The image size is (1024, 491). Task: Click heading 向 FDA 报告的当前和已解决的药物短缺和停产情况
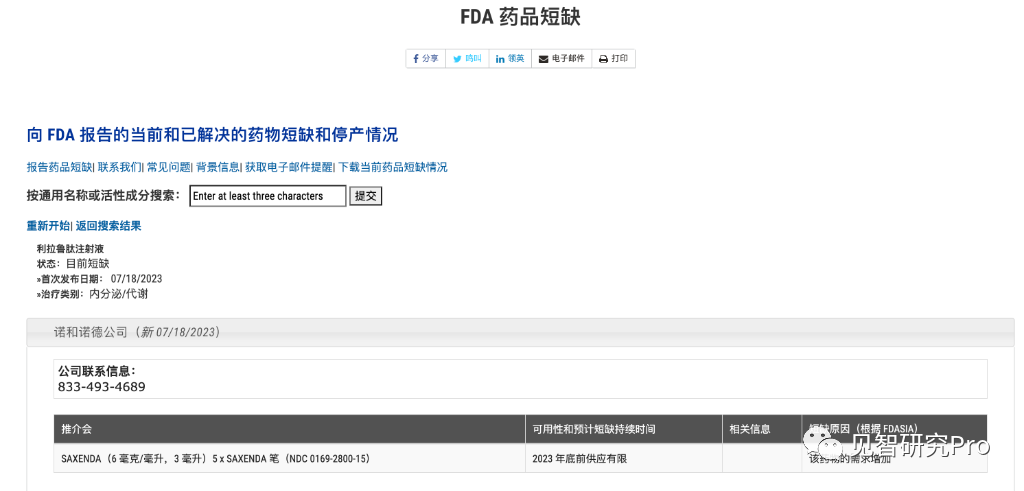point(212,135)
